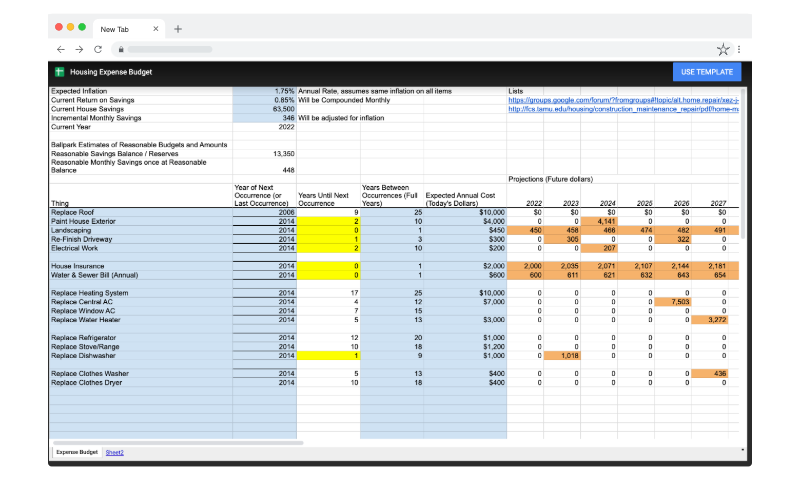The image size is (800, 480).
Task: Switch to the Expense Budget sheet tab
Action: 77,452
